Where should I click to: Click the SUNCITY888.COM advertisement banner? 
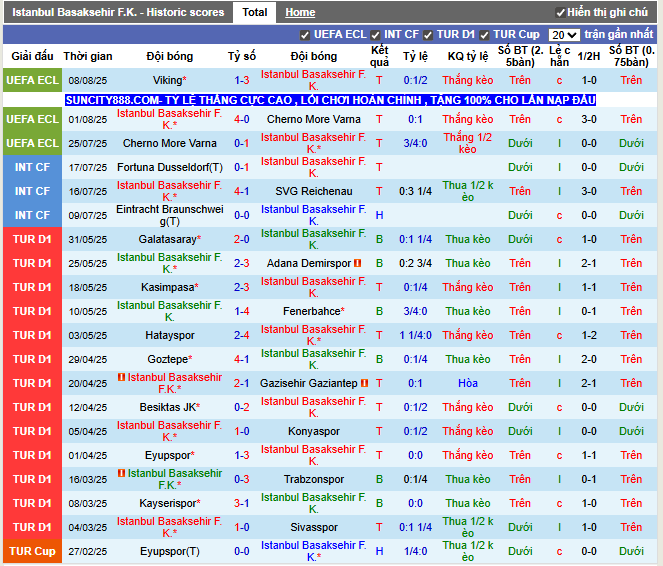point(330,100)
